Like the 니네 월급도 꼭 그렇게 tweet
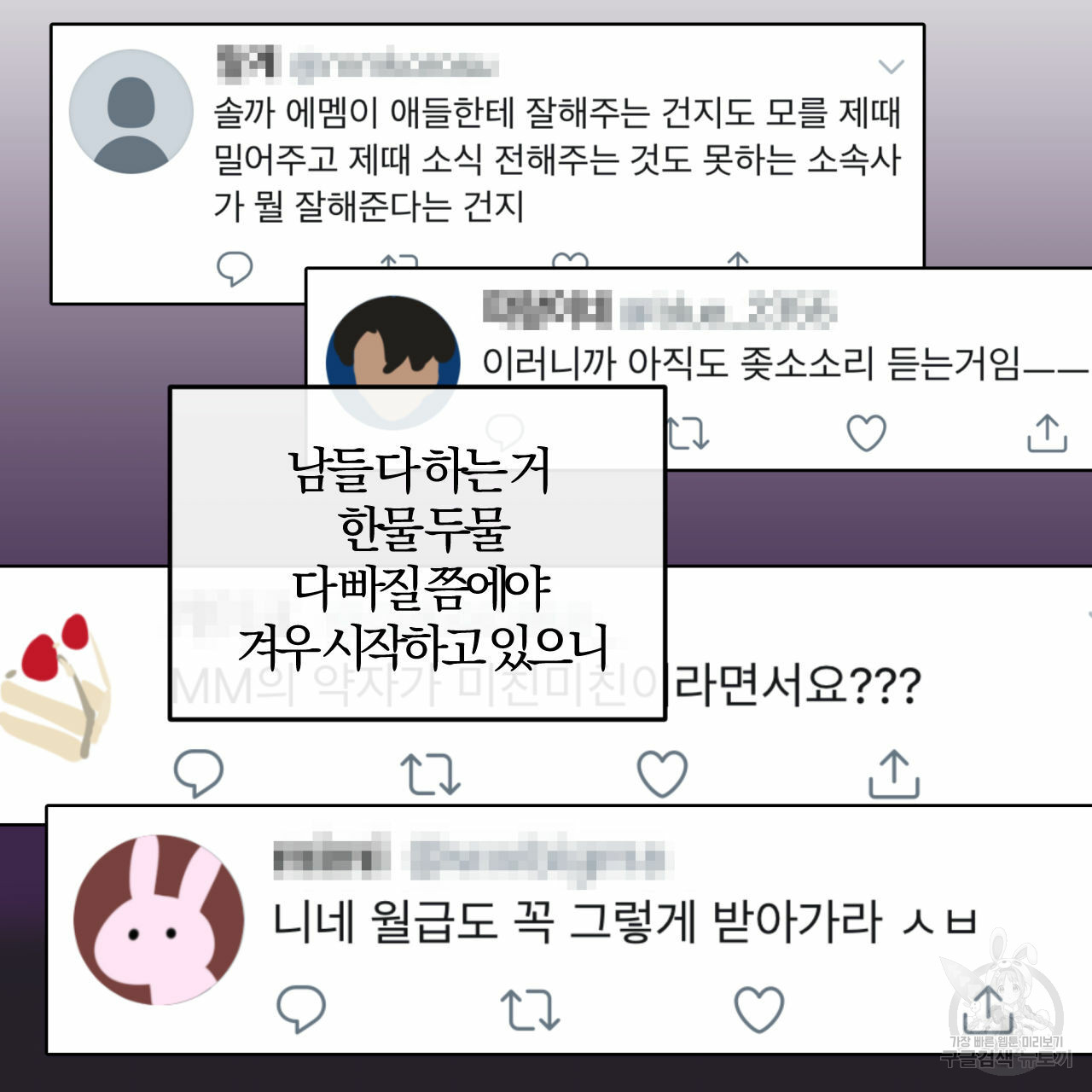The image size is (1092, 1092). (759, 1008)
